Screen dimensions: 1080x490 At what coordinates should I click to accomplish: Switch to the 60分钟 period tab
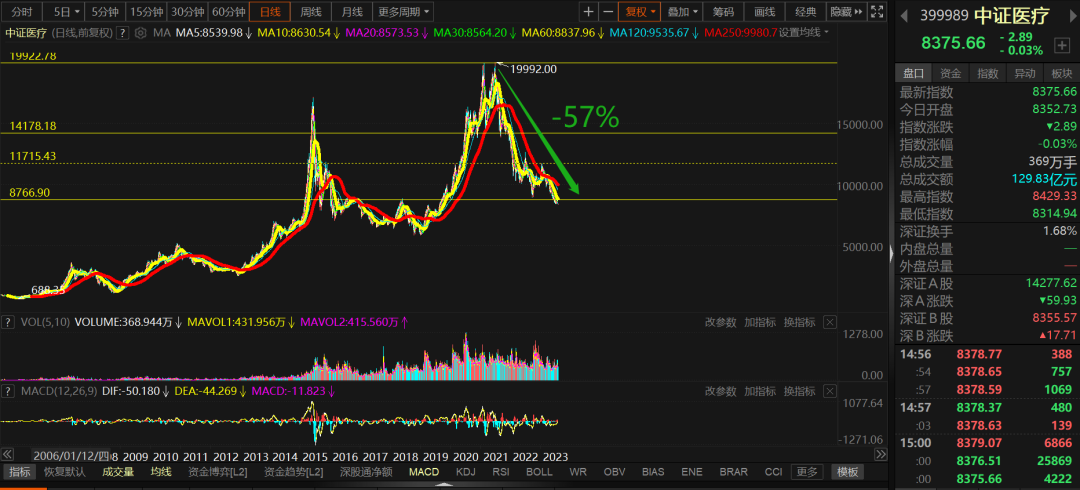point(228,12)
